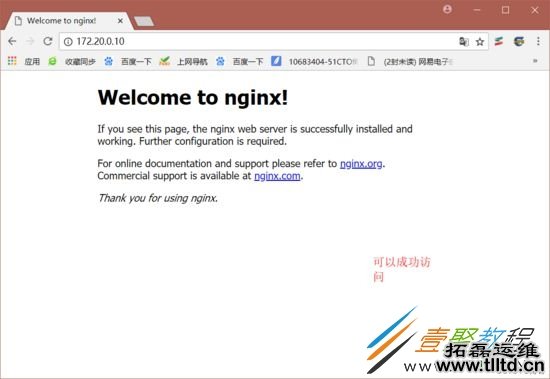Open the blue-yellow extension icon in toolbar
Viewport: 550px width, 379px height.
pos(519,41)
